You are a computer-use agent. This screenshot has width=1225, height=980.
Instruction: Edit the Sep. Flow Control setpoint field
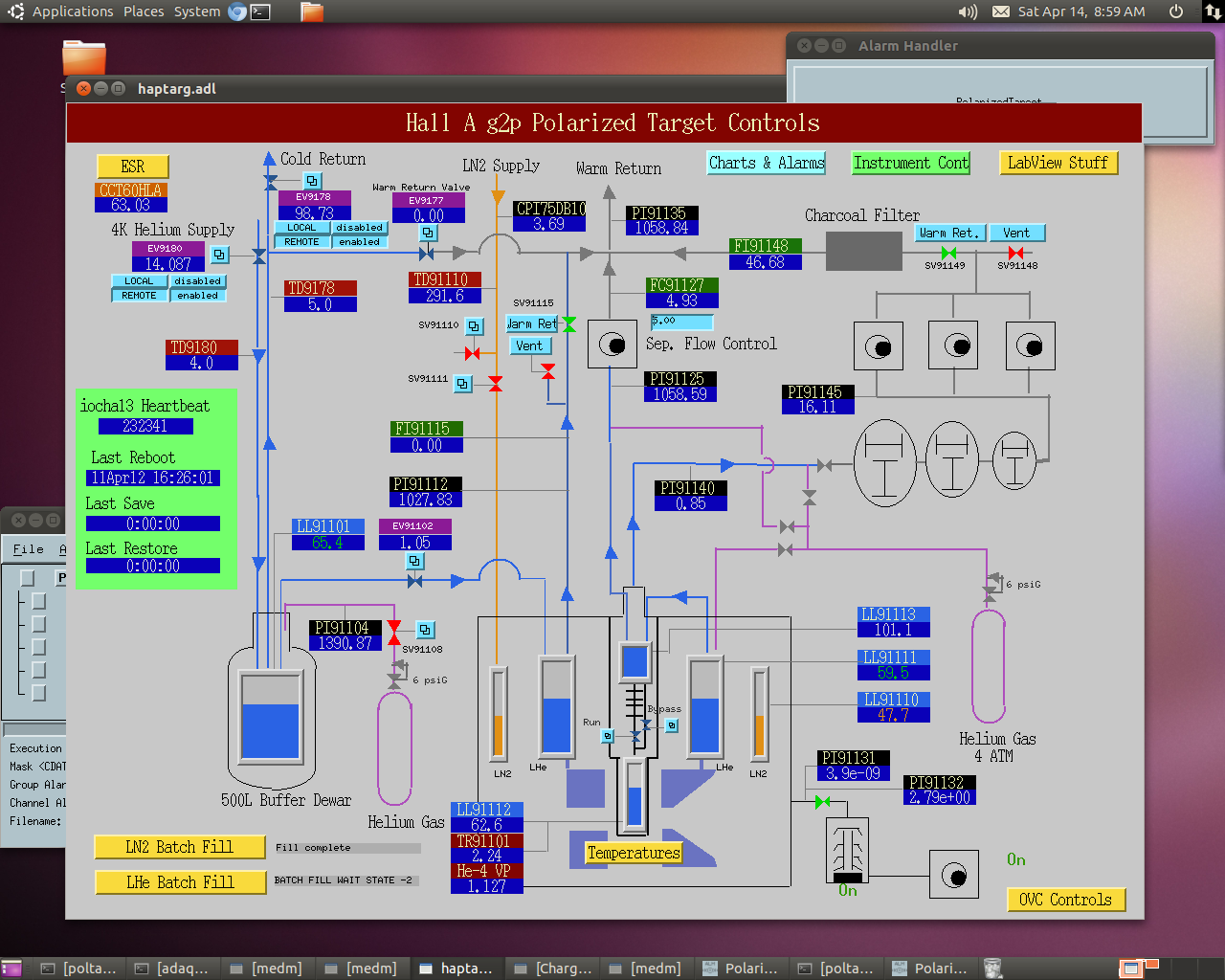(681, 322)
